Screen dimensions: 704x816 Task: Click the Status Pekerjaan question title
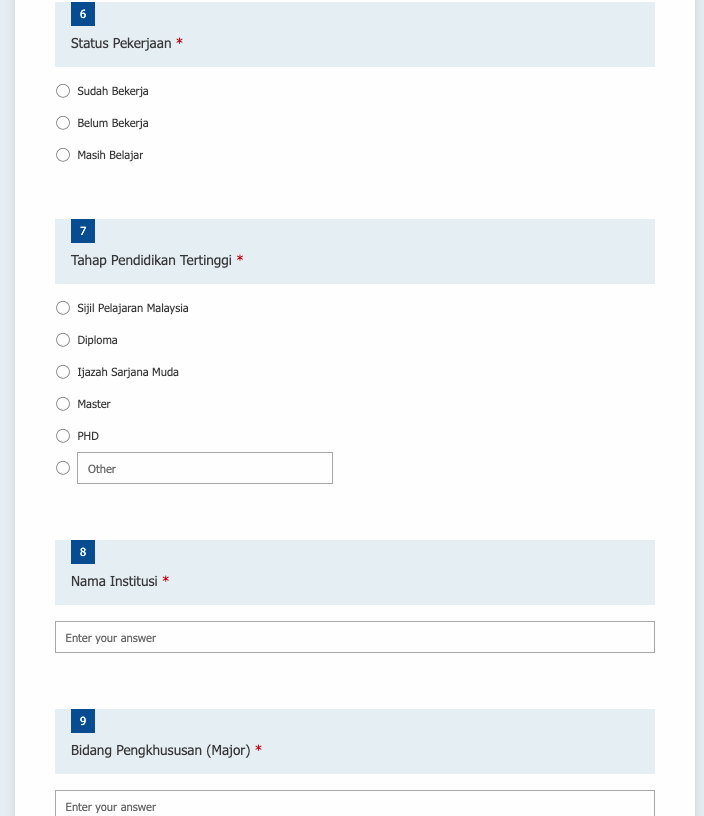click(x=121, y=43)
